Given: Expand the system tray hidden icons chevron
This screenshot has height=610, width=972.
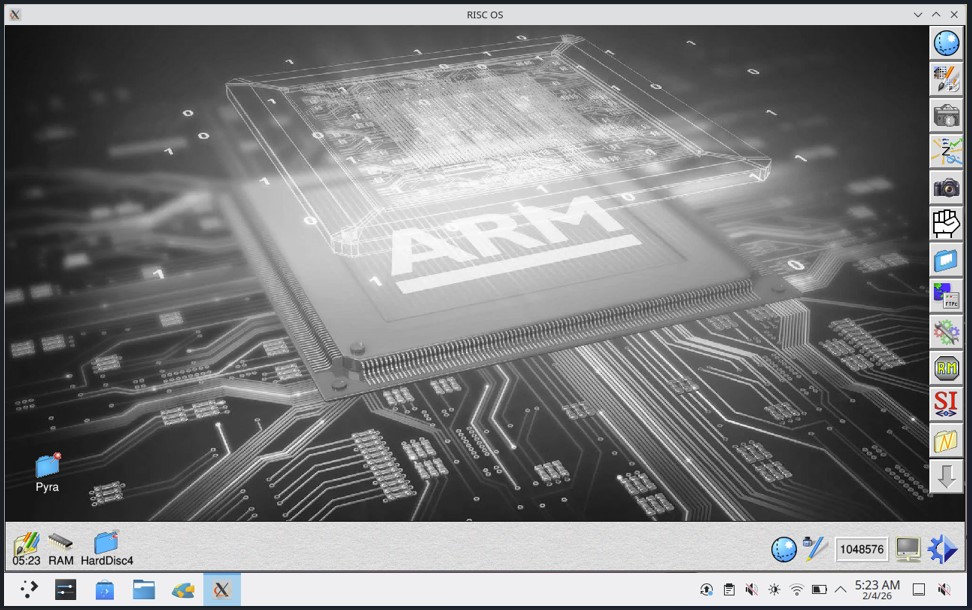Looking at the screenshot, I should 839,590.
